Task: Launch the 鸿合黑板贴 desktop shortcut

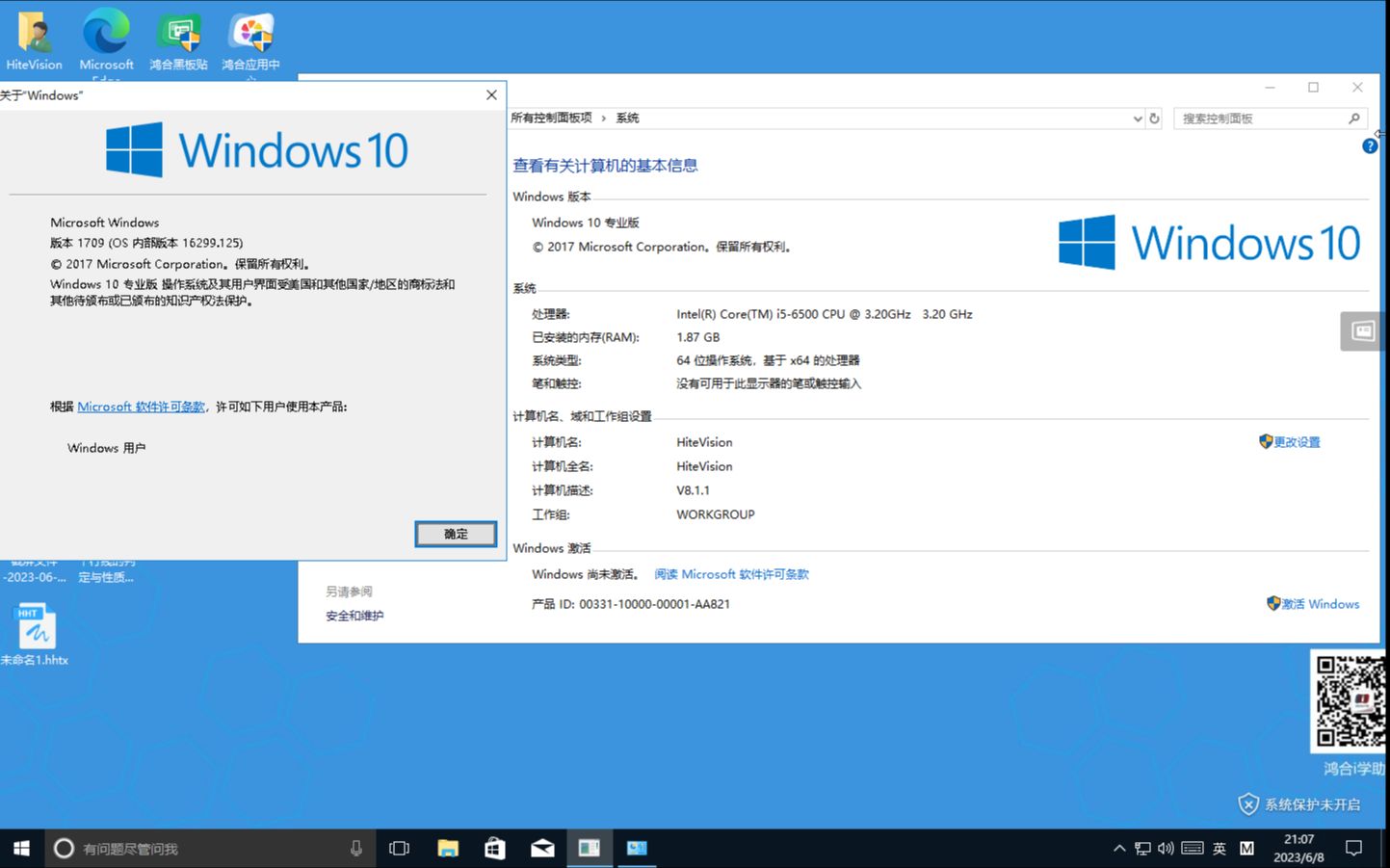Action: tap(178, 40)
